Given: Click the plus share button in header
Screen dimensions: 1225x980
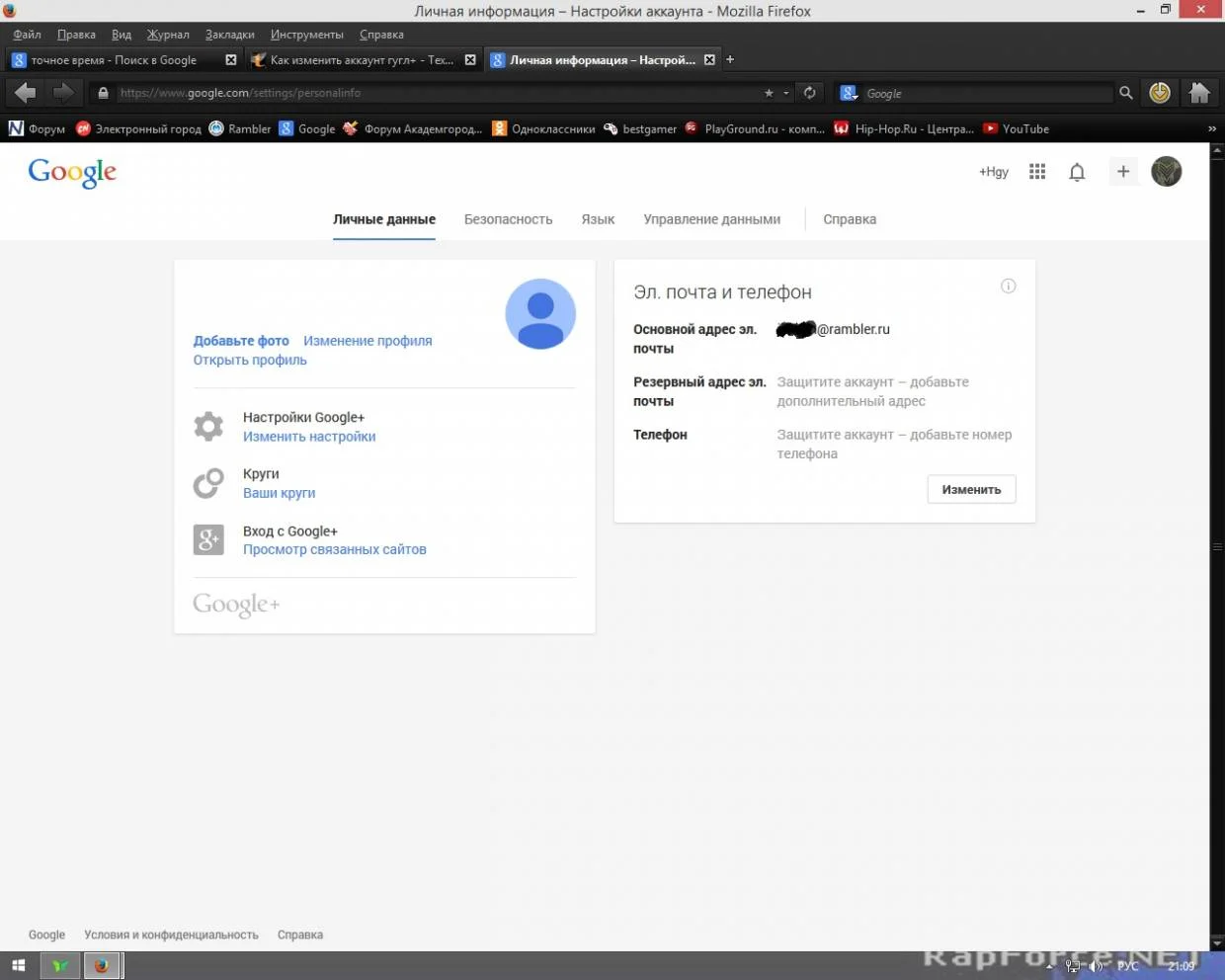Looking at the screenshot, I should click(1123, 171).
